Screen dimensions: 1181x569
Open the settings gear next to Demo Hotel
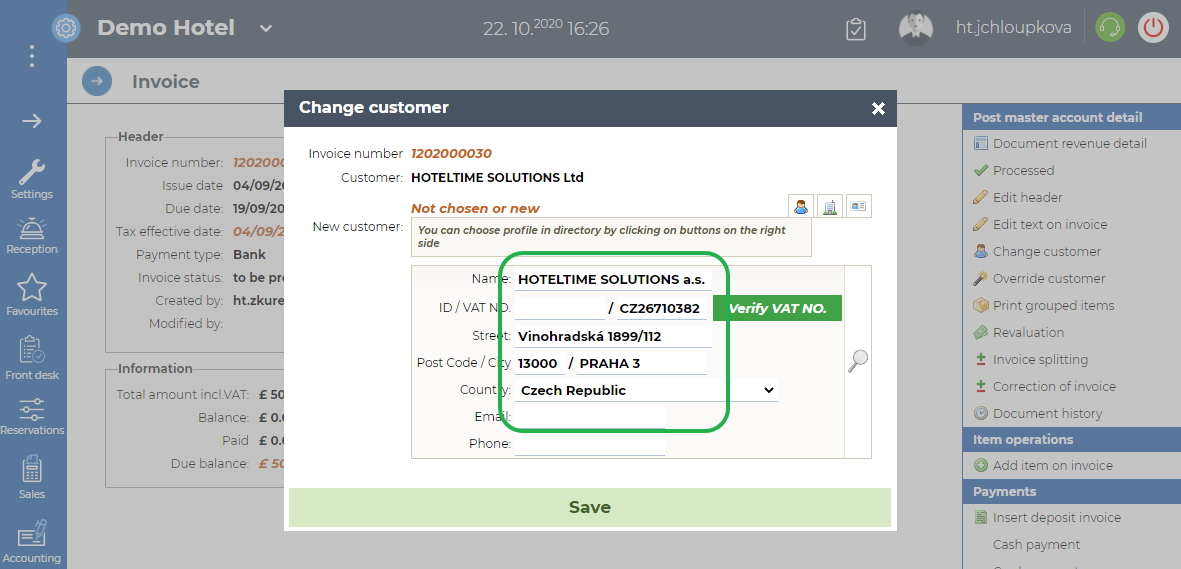pyautogui.click(x=66, y=29)
